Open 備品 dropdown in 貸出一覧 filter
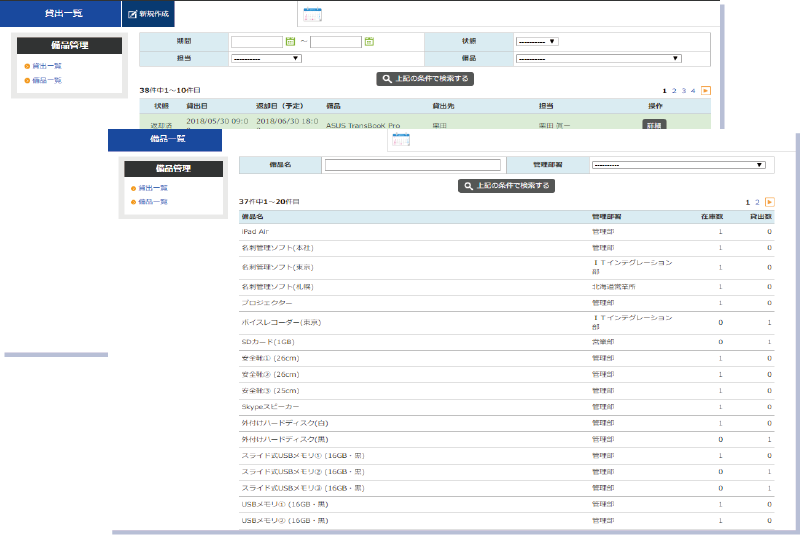 [x=598, y=59]
